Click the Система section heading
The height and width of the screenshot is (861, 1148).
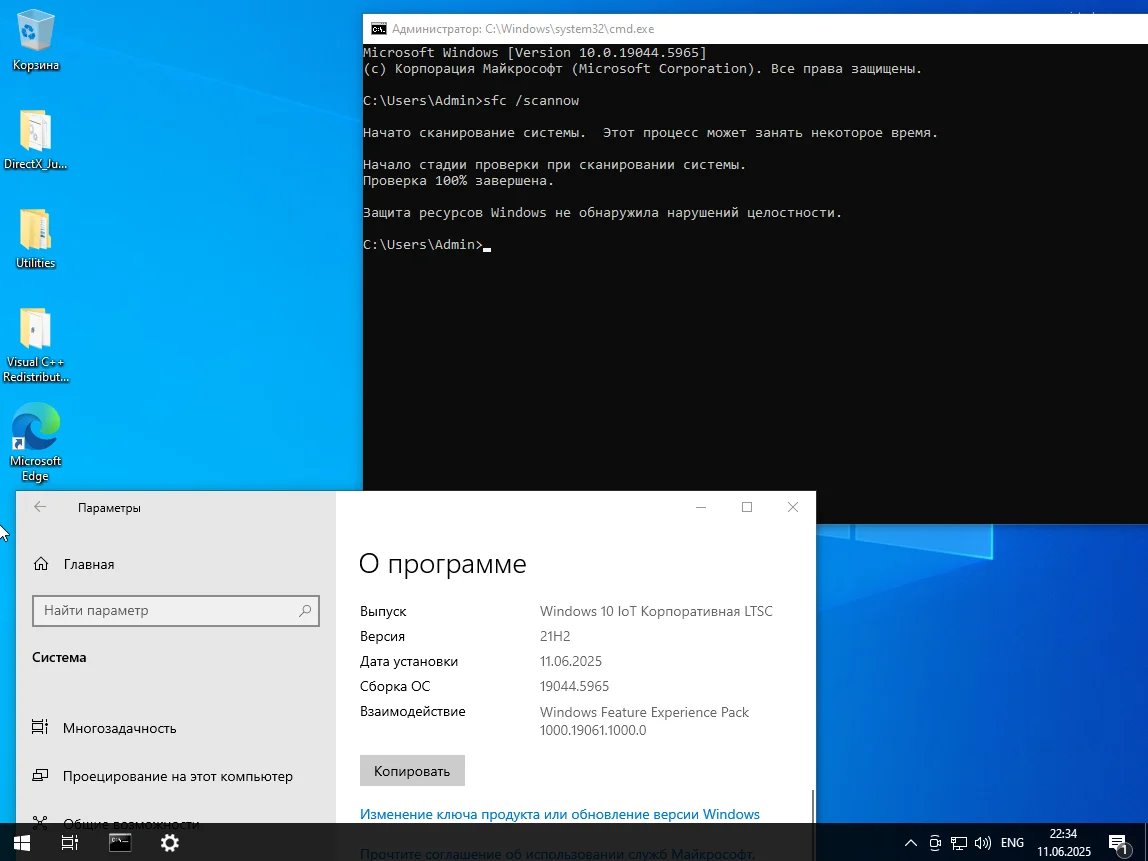pos(59,657)
